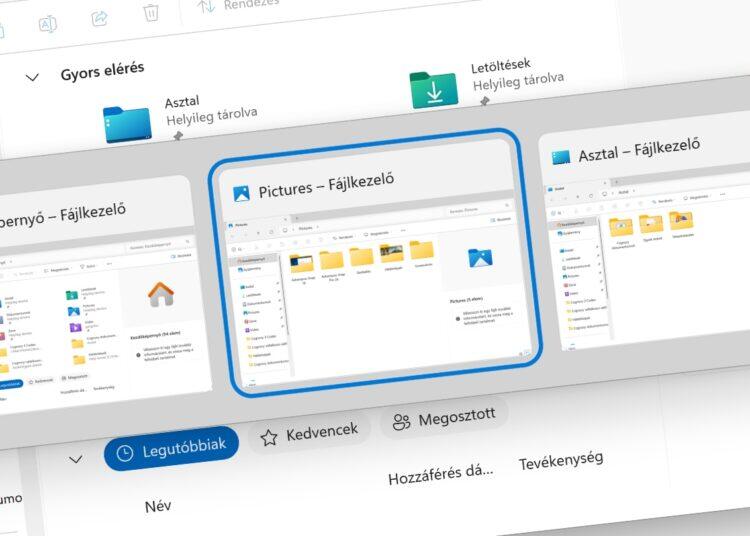The width and height of the screenshot is (750, 536).
Task: Select the Legutóbbiak tab
Action: (x=171, y=449)
